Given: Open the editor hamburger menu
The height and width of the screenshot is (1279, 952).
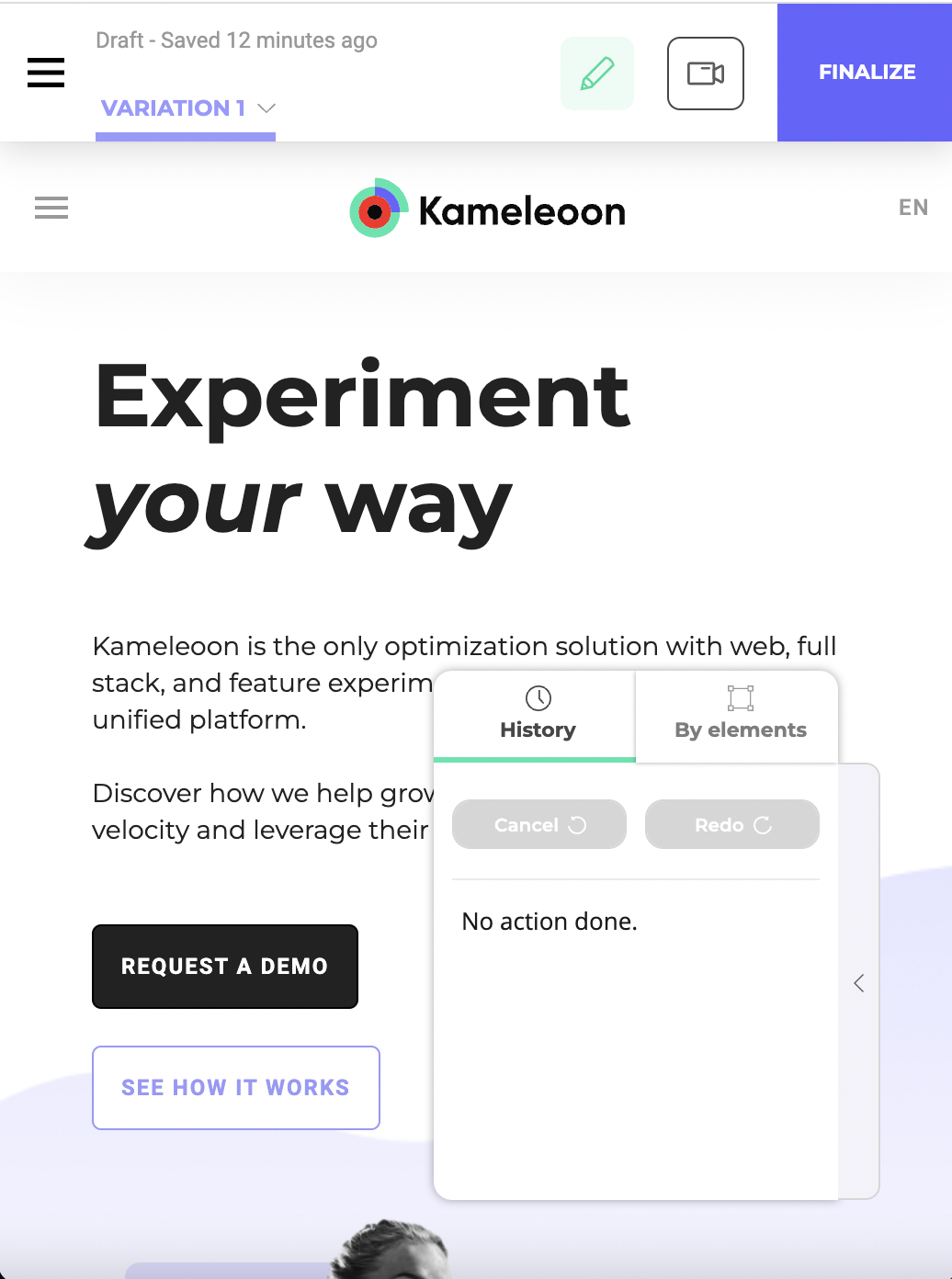Looking at the screenshot, I should pos(46,73).
